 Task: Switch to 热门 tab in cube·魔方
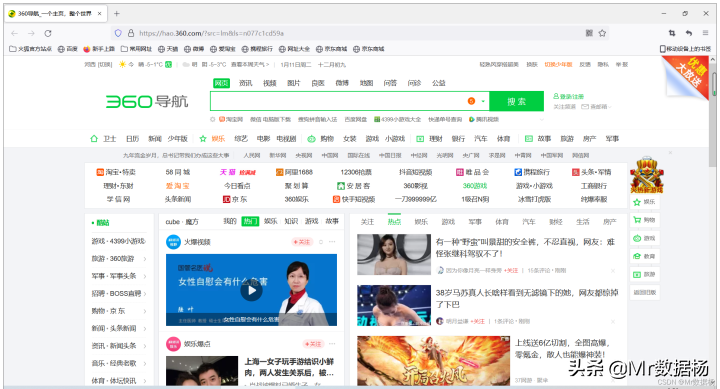(250, 221)
